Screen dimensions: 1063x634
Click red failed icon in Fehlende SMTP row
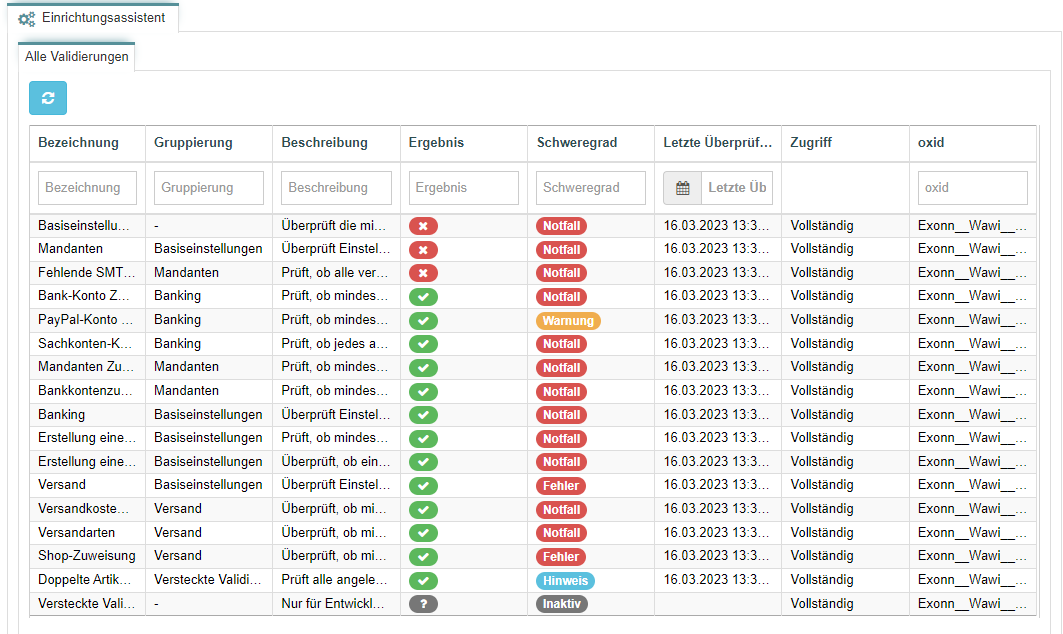click(423, 273)
